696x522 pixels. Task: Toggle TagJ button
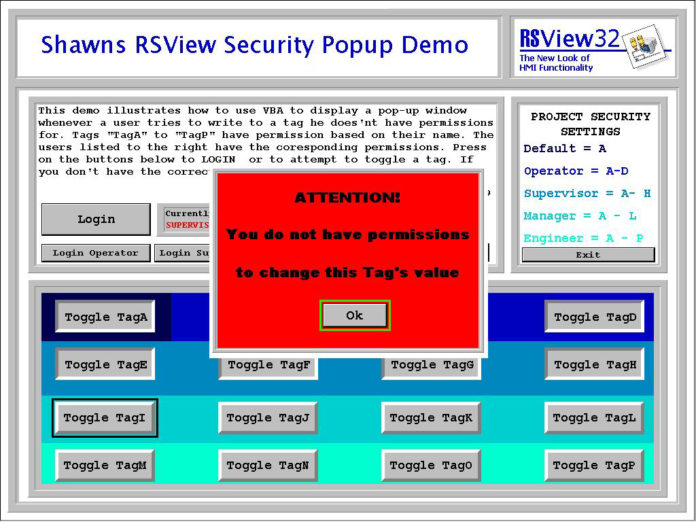point(268,418)
